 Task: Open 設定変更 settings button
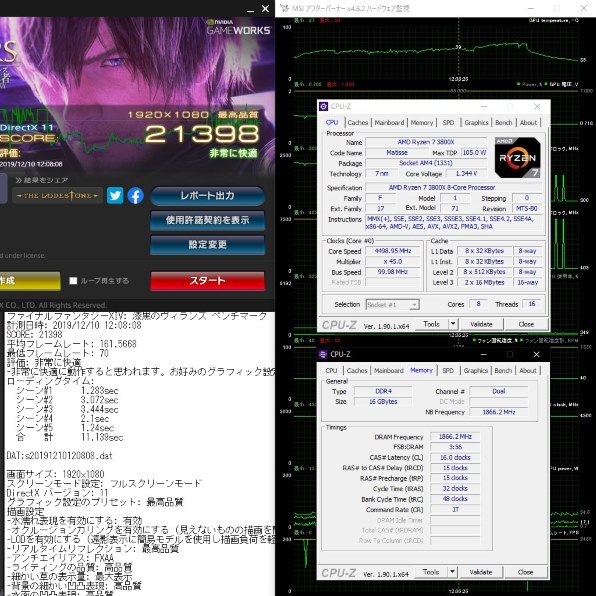click(208, 244)
